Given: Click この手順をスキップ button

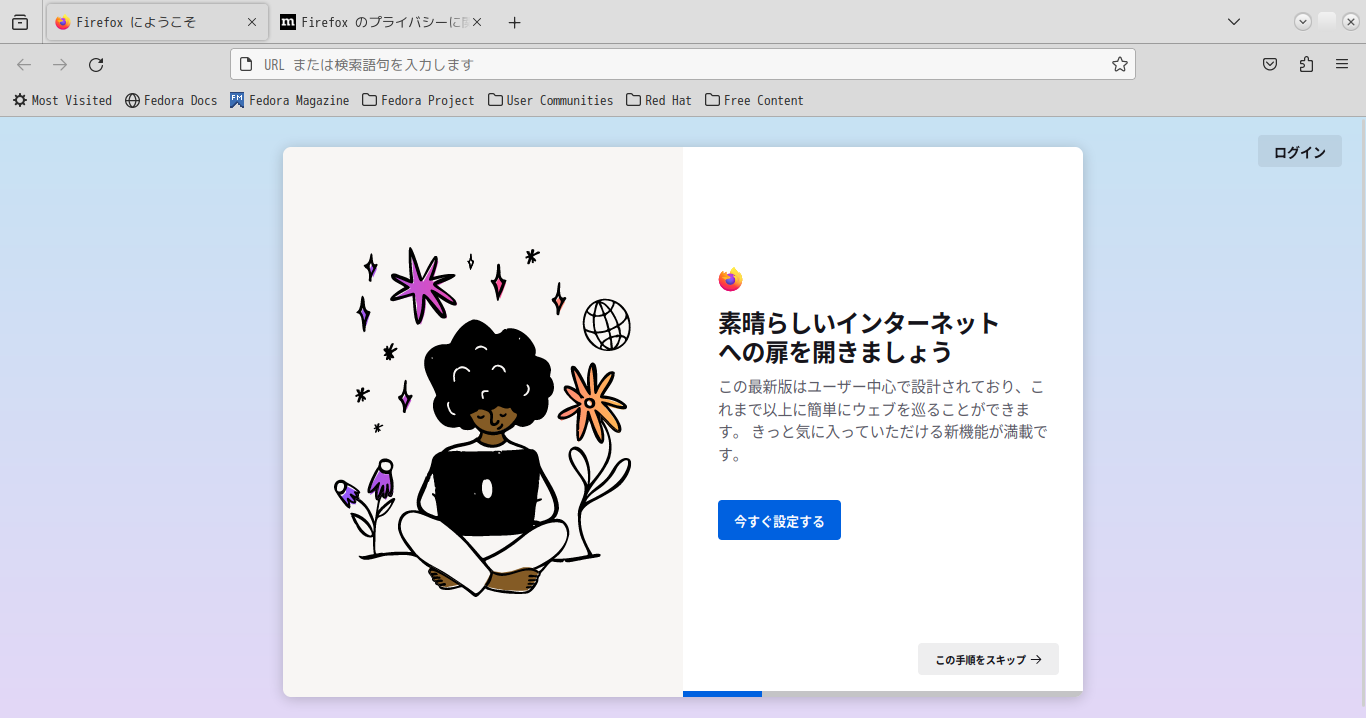Looking at the screenshot, I should coord(988,660).
